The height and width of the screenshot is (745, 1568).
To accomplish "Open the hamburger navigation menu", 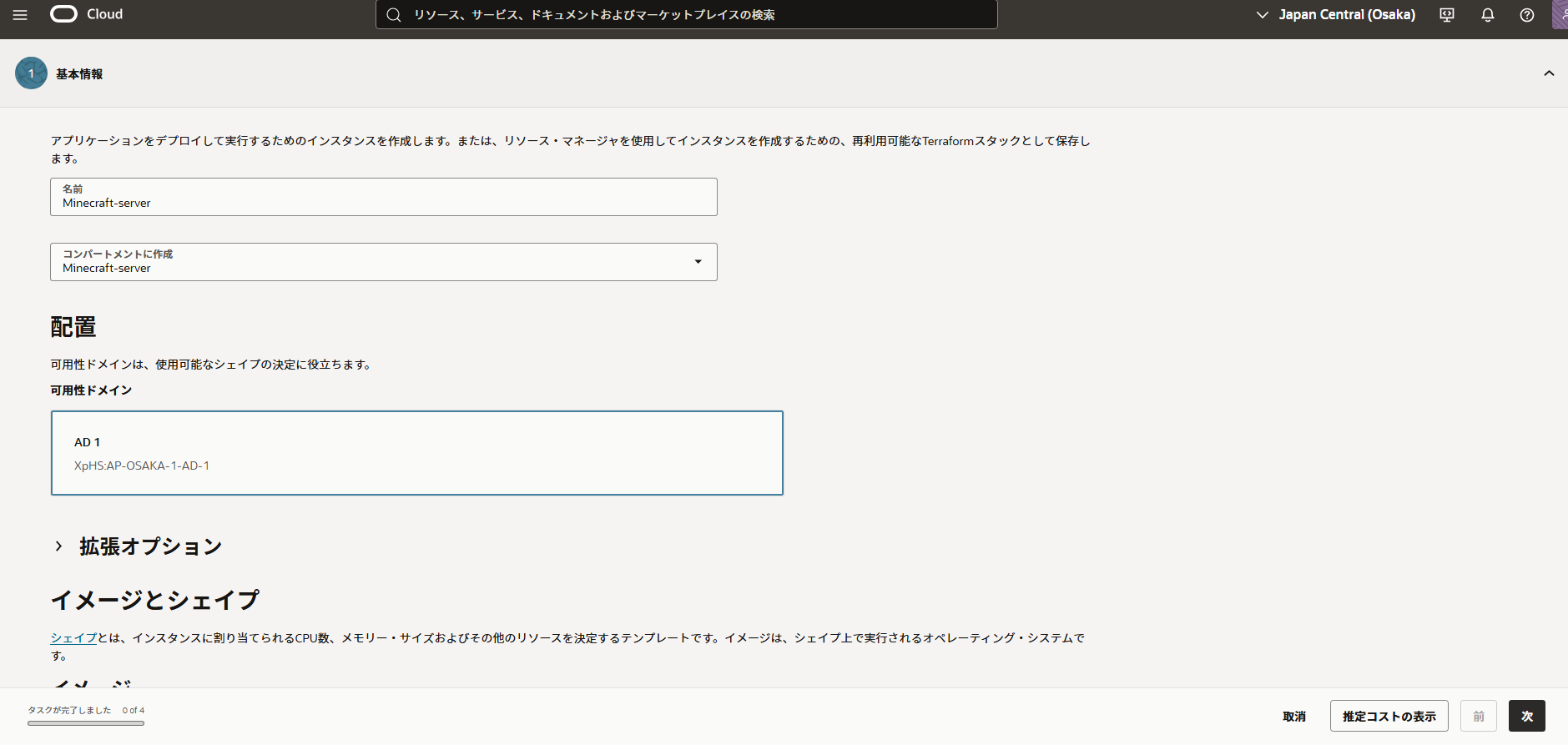I will pyautogui.click(x=20, y=15).
